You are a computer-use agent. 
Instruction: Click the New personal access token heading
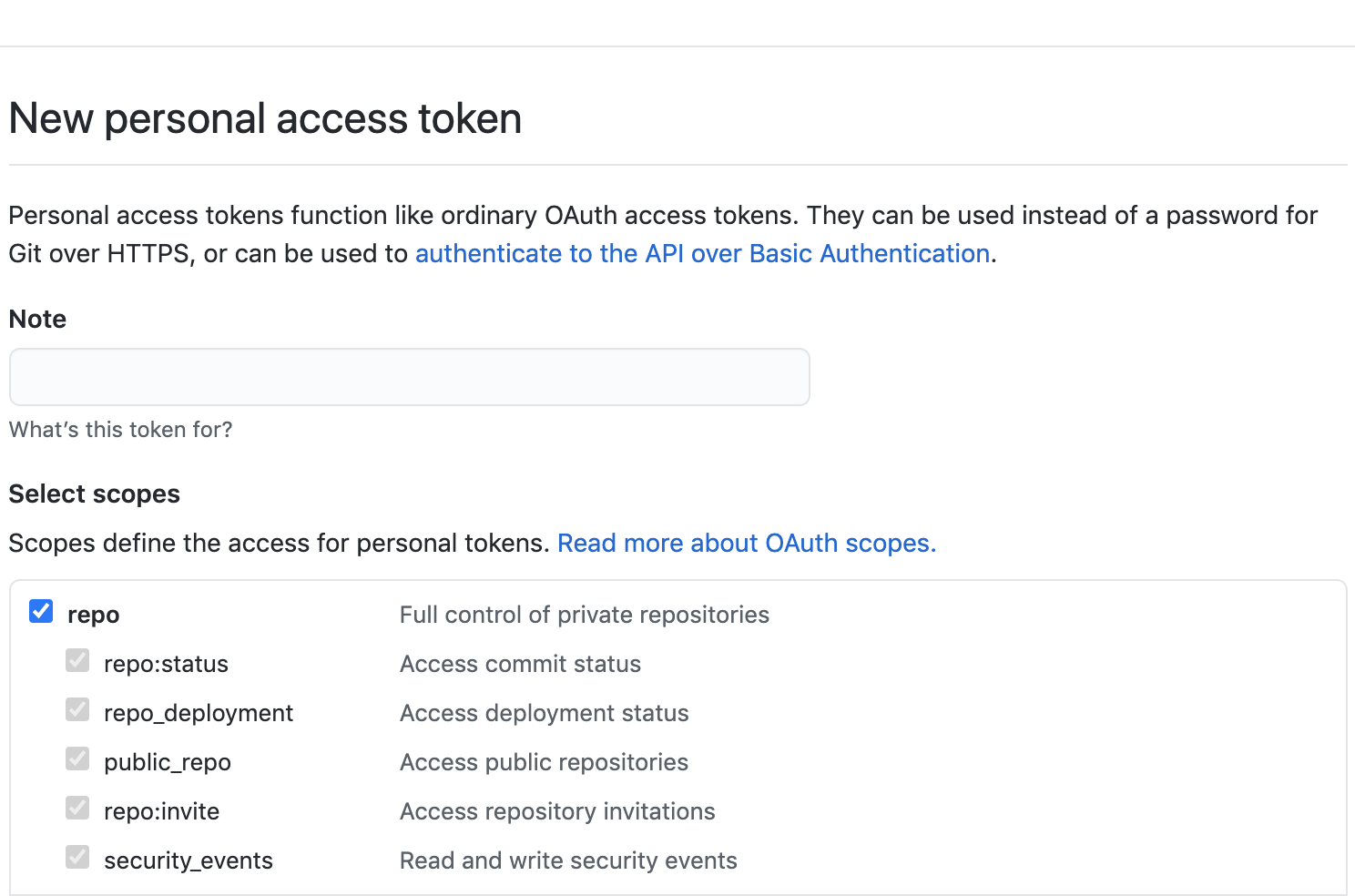pos(265,118)
